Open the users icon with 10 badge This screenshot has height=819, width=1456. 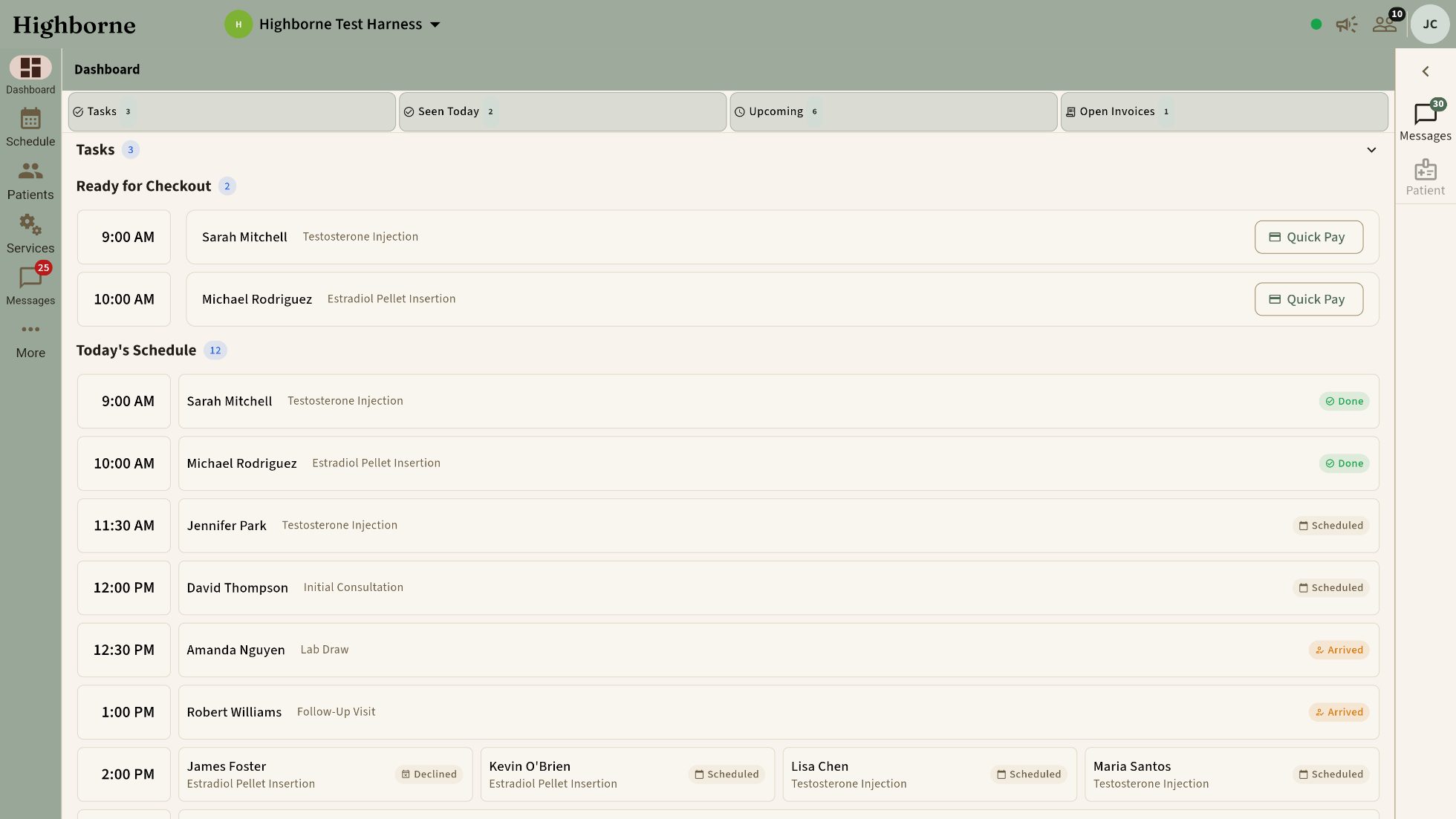(1386, 24)
